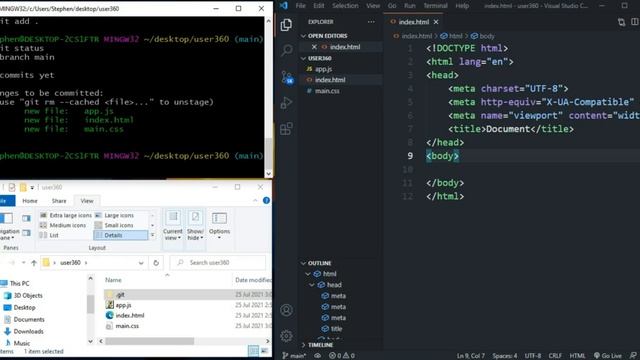Click Go Live in the status bar

point(607,356)
